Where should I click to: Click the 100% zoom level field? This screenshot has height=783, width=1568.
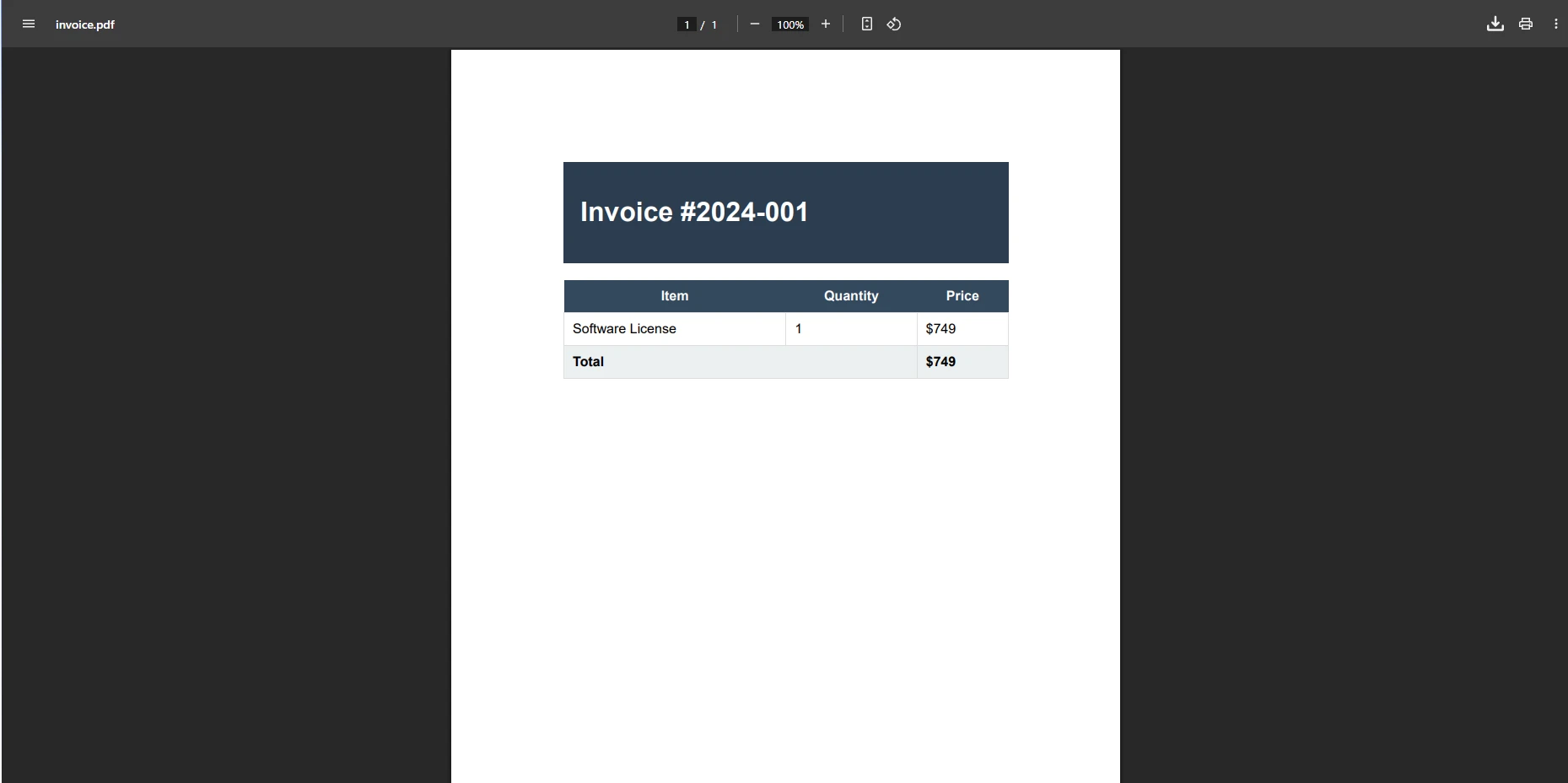[x=789, y=24]
